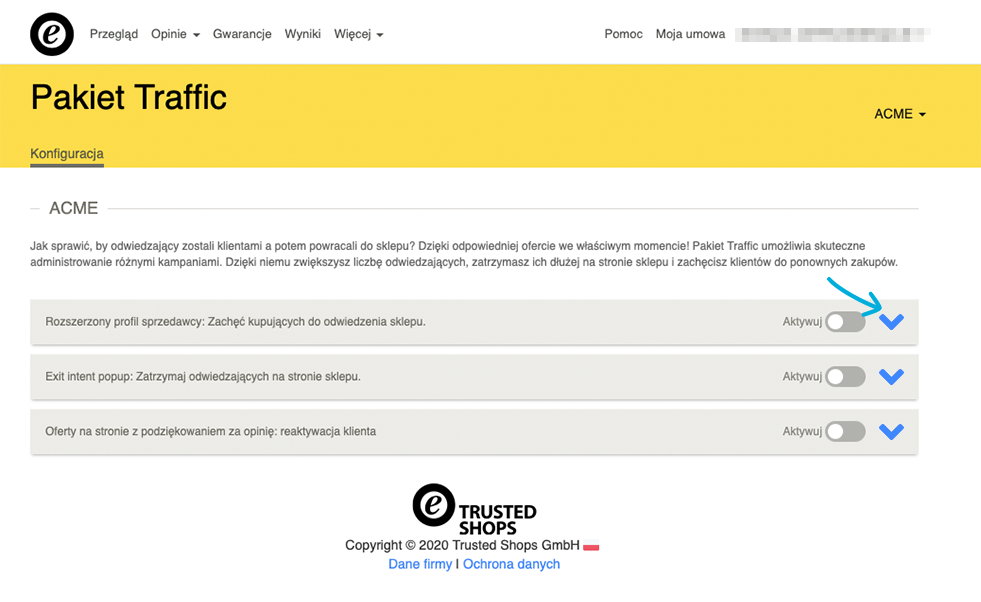Open the Gwarancje menu item
This screenshot has height=602, width=981.
point(242,34)
